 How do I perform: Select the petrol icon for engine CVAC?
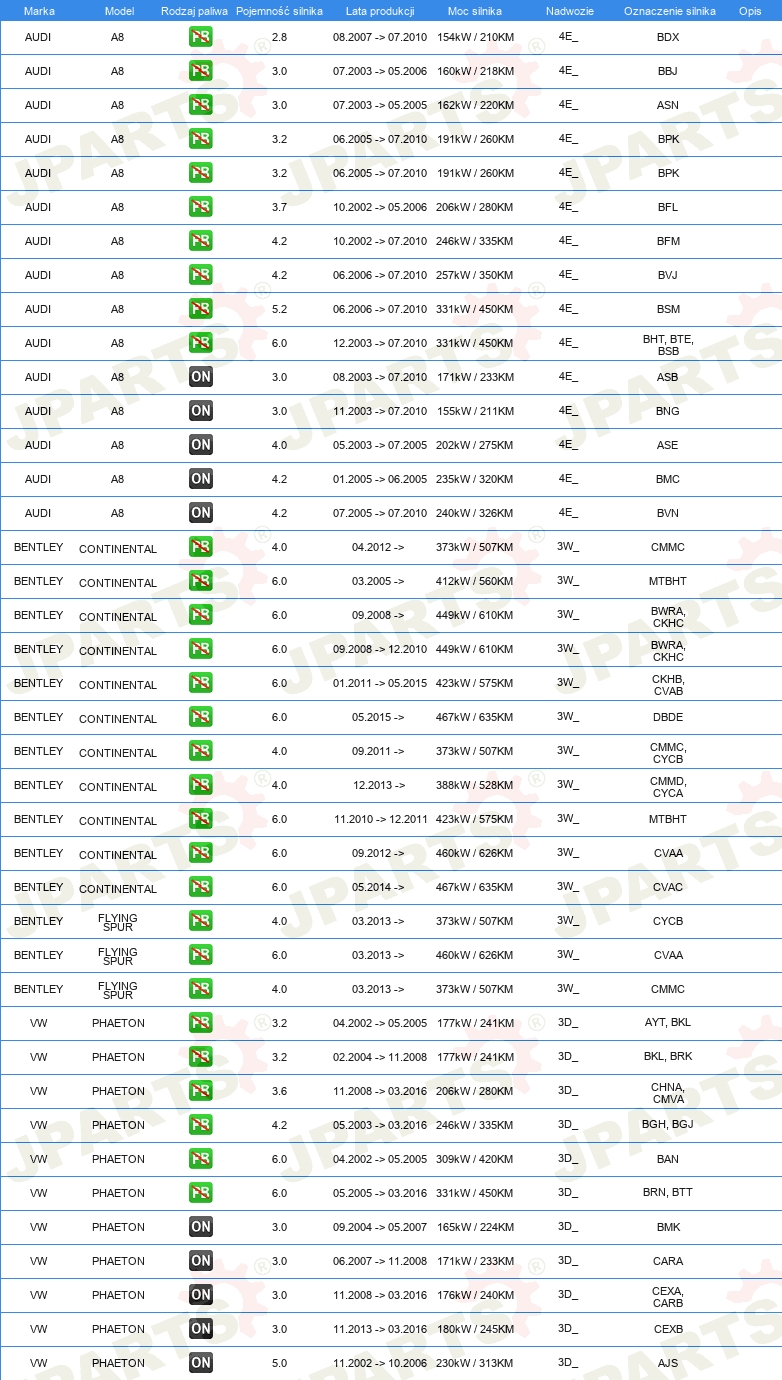coord(201,887)
